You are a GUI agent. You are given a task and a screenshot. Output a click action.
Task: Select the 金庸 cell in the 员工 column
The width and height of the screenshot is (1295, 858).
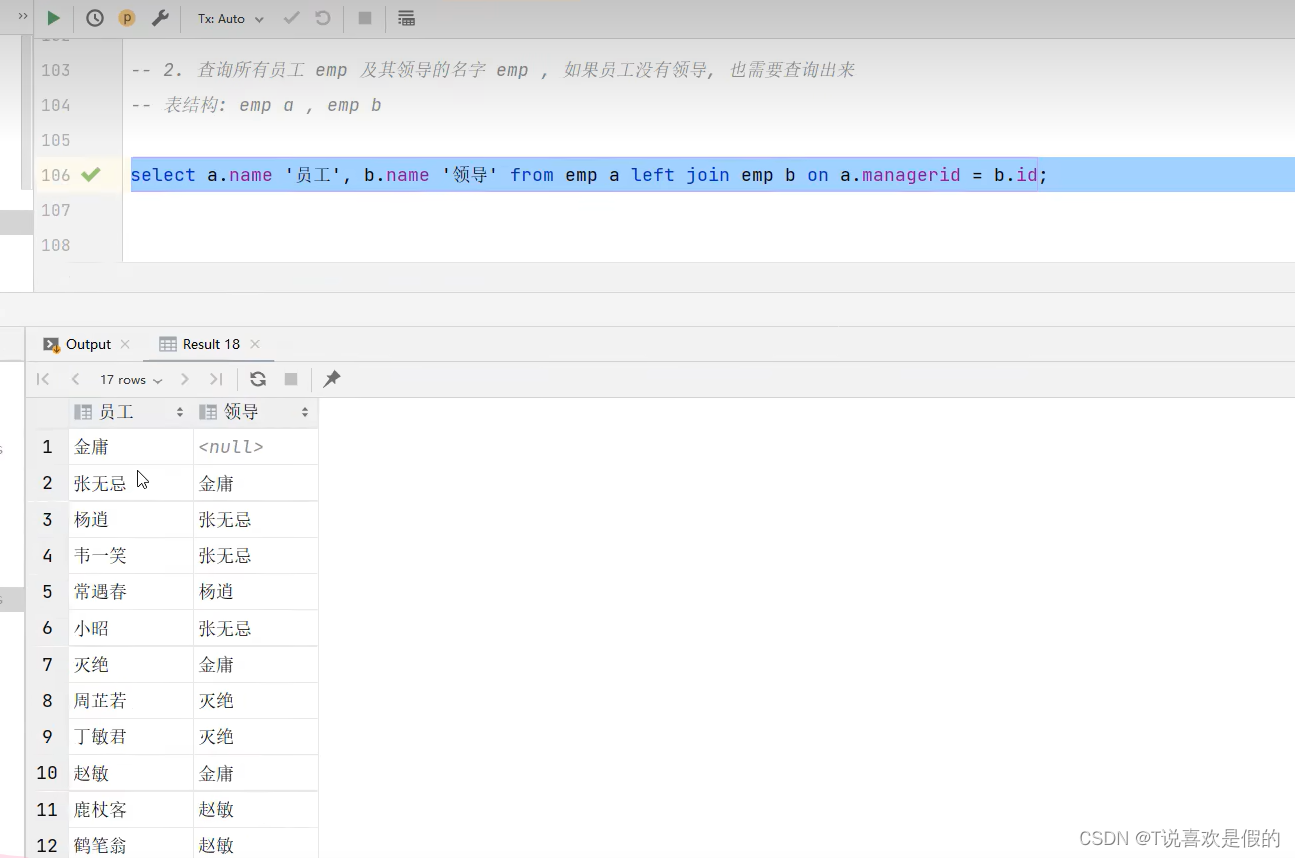coord(130,447)
